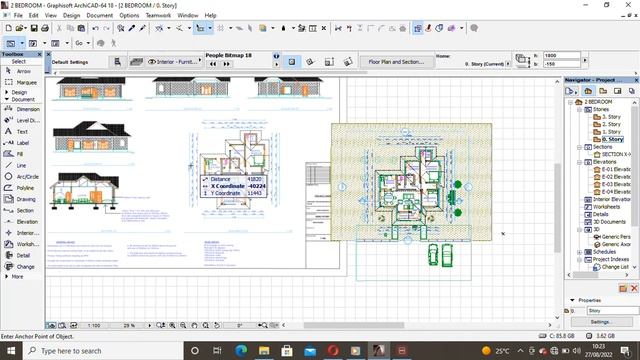Open the Design menu
Screen dimensions: 640x360
tap(71, 15)
